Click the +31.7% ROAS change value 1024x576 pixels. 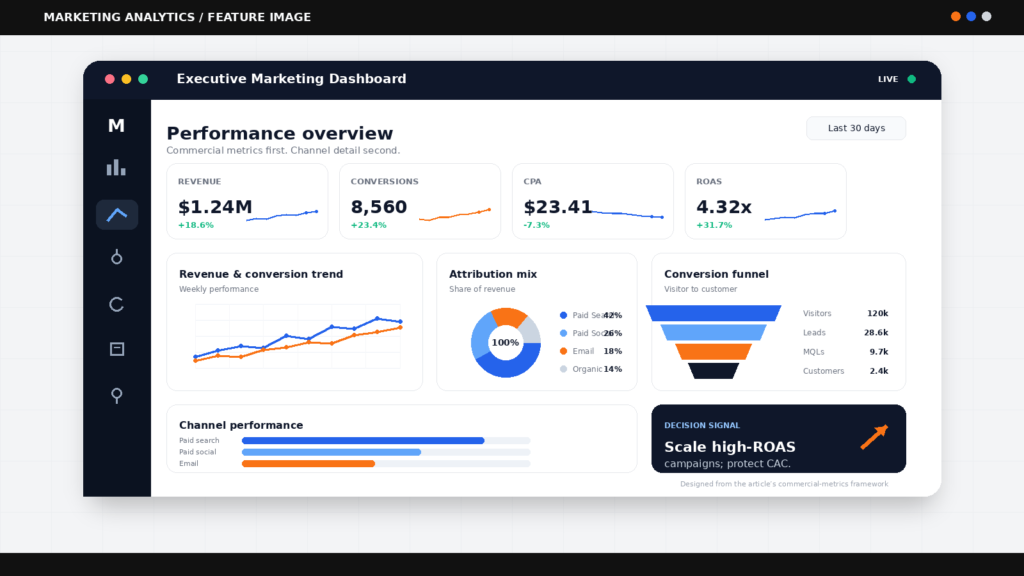[714, 225]
